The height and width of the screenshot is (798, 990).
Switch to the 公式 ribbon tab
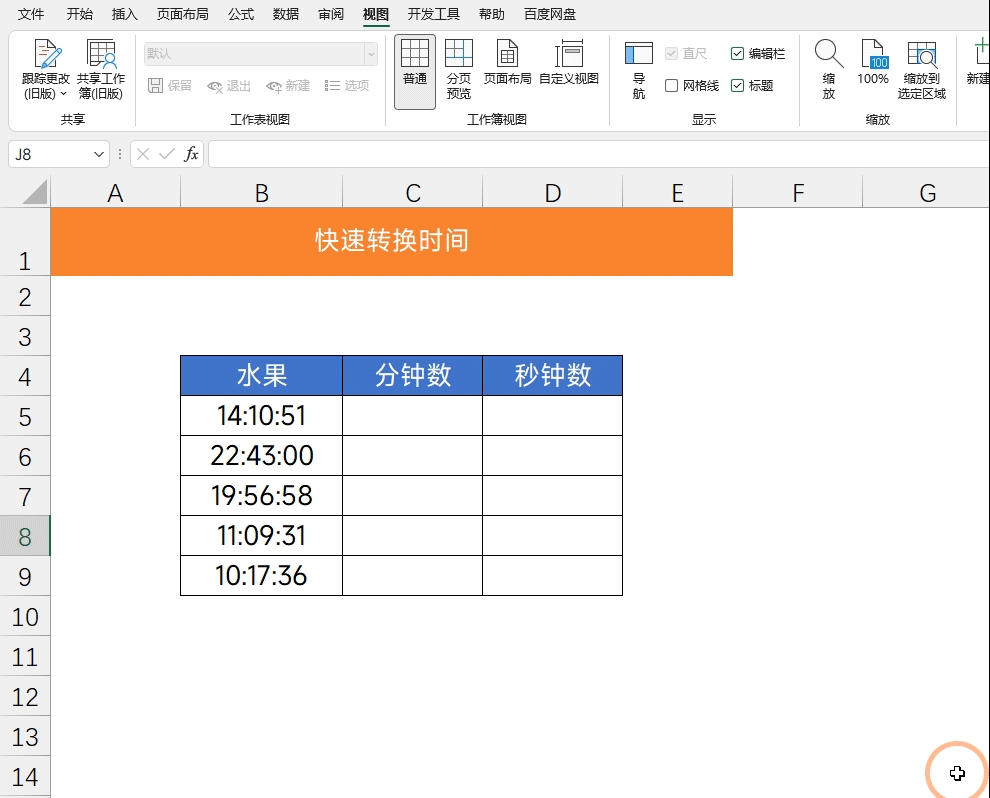coord(240,14)
